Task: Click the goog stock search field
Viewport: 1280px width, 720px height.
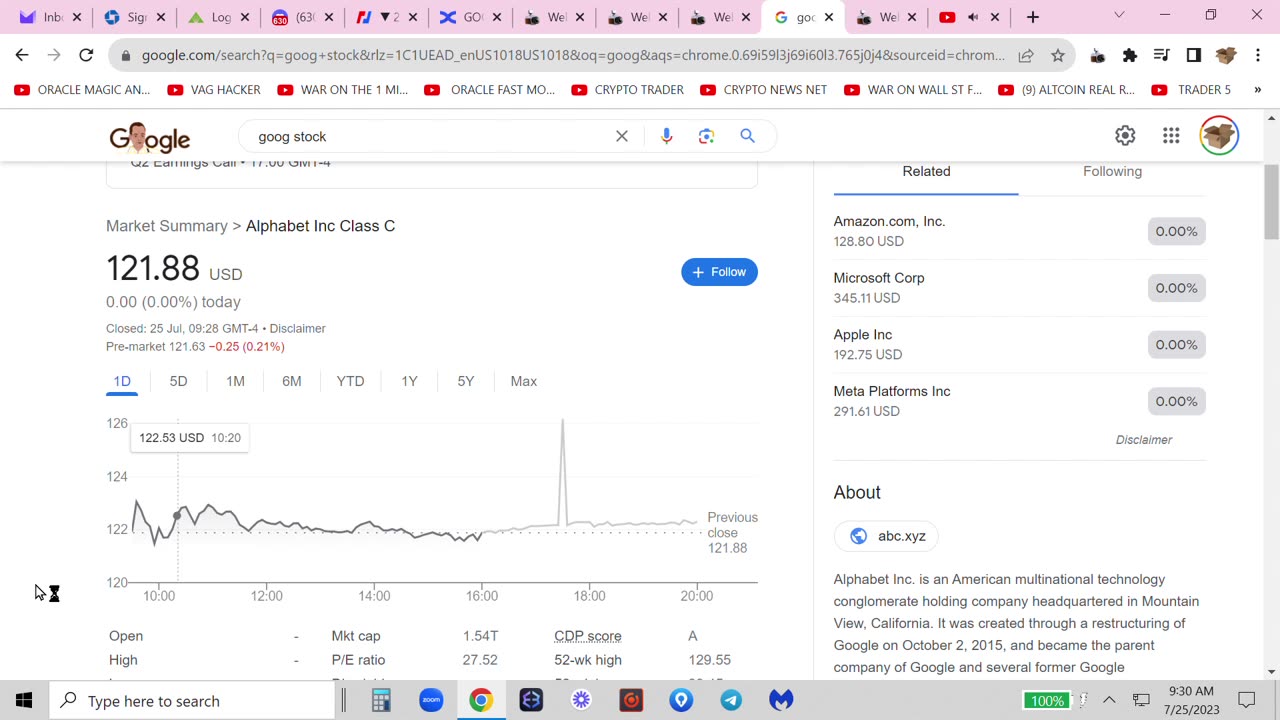Action: coord(430,136)
